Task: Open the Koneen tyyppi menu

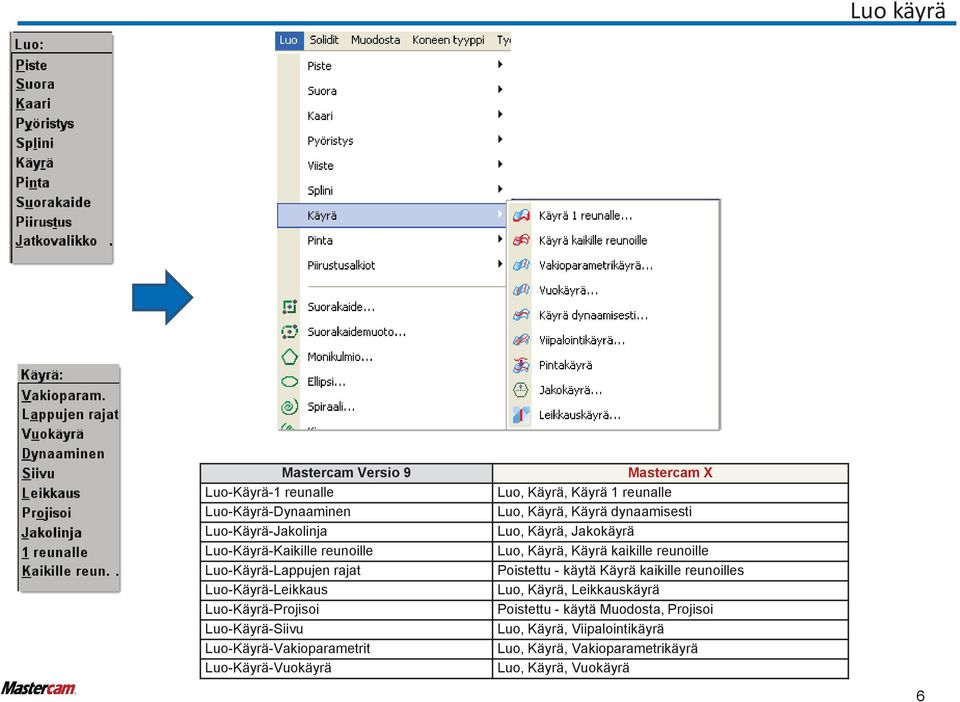Action: [448, 40]
